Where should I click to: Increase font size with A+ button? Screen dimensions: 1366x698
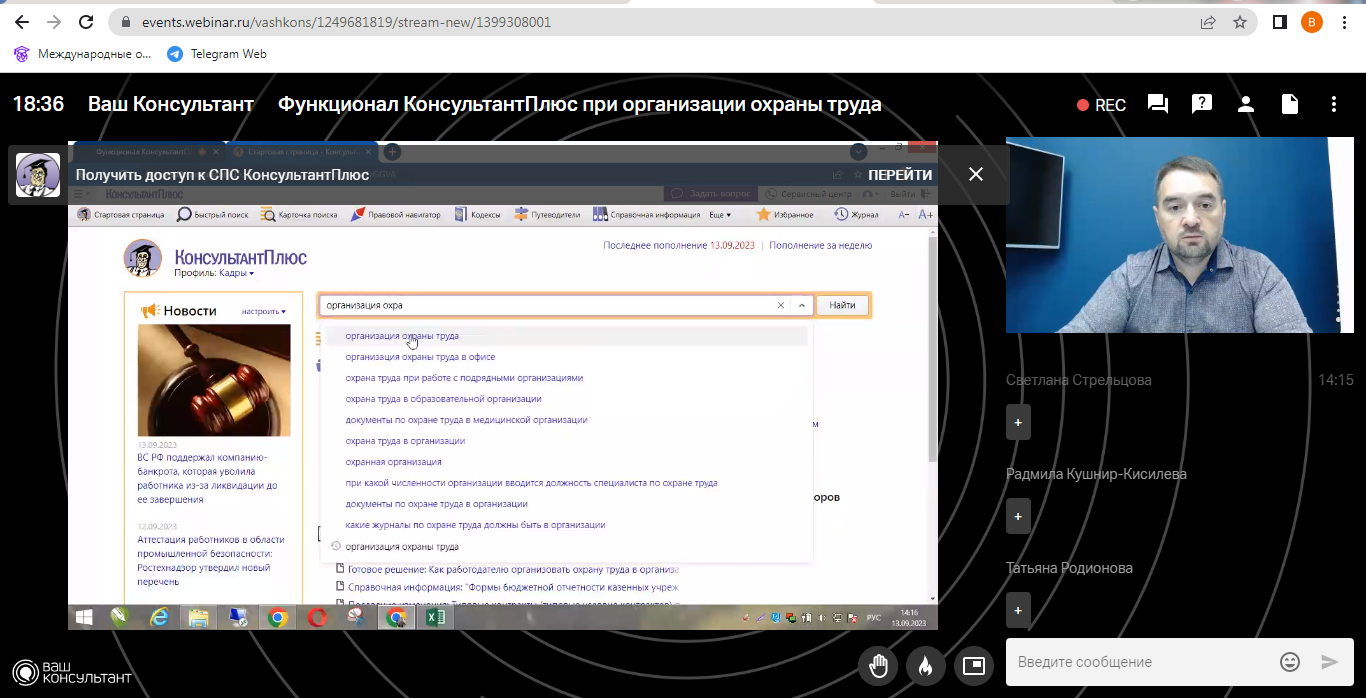click(x=926, y=215)
